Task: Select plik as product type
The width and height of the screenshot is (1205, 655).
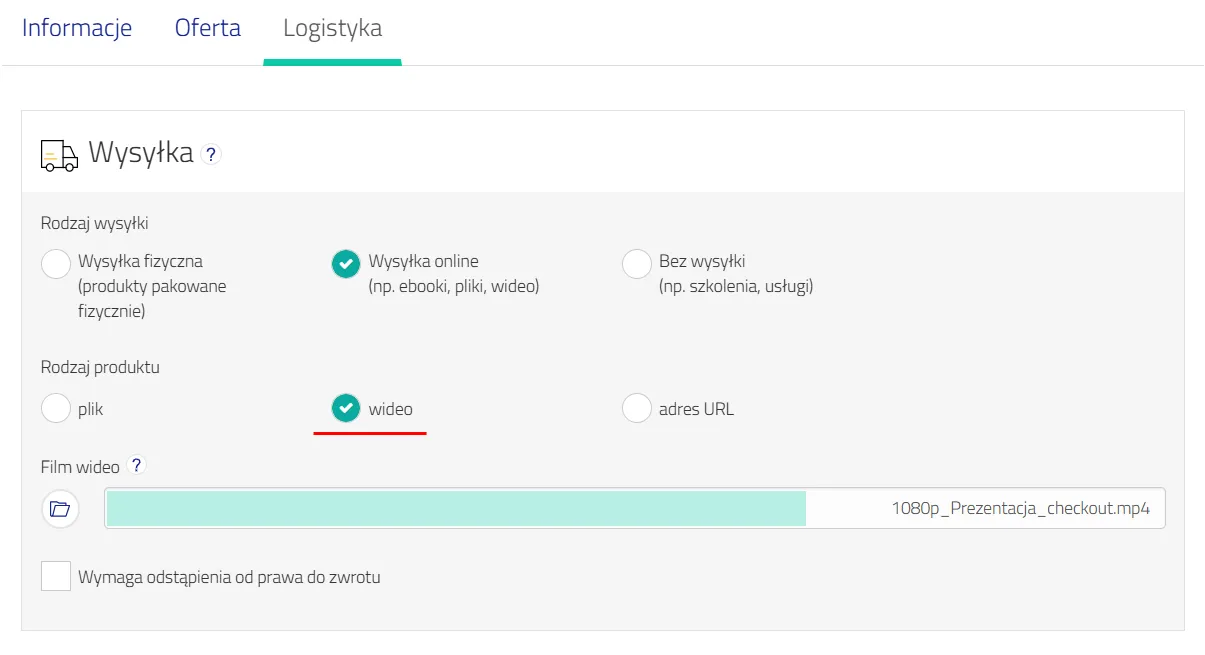Action: coord(56,408)
